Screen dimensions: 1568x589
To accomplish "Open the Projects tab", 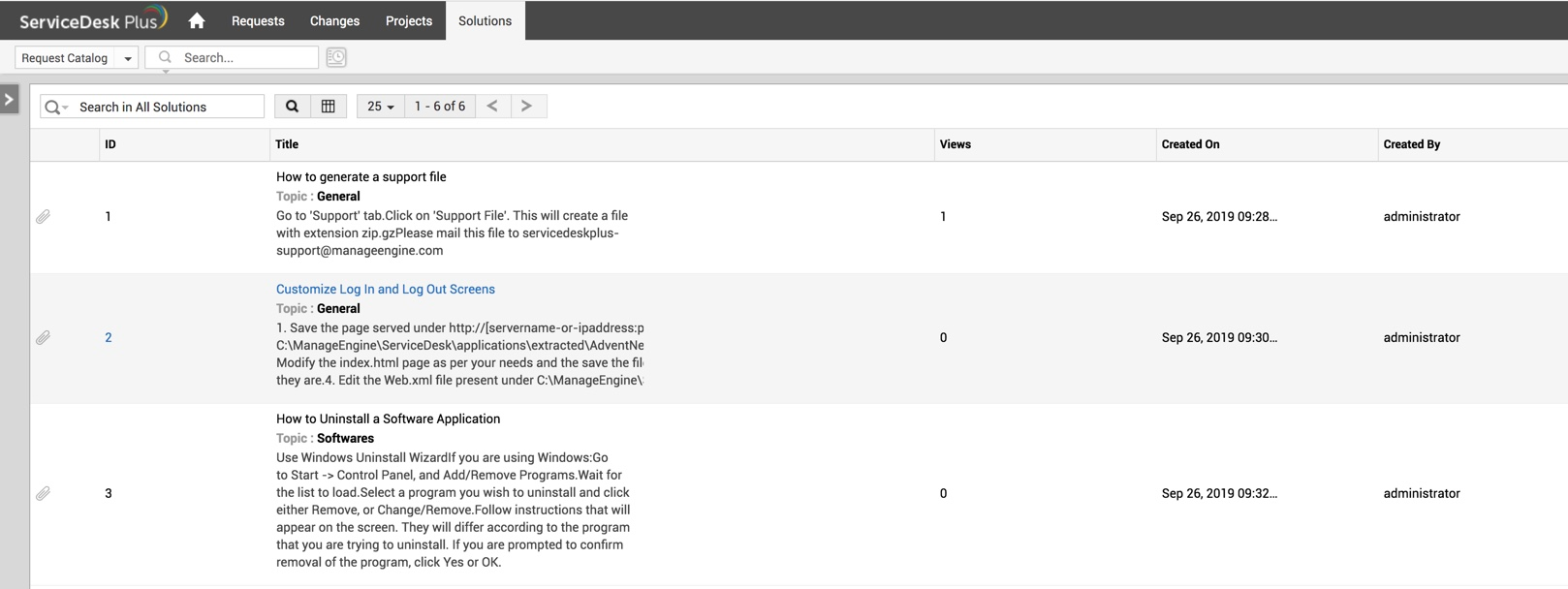I will pyautogui.click(x=409, y=20).
